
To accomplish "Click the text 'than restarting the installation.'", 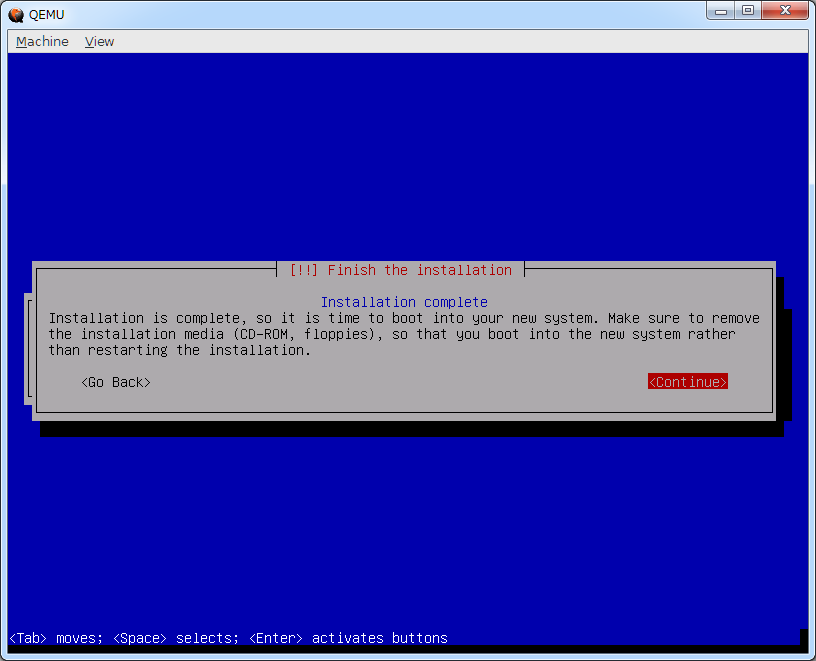I will (180, 350).
